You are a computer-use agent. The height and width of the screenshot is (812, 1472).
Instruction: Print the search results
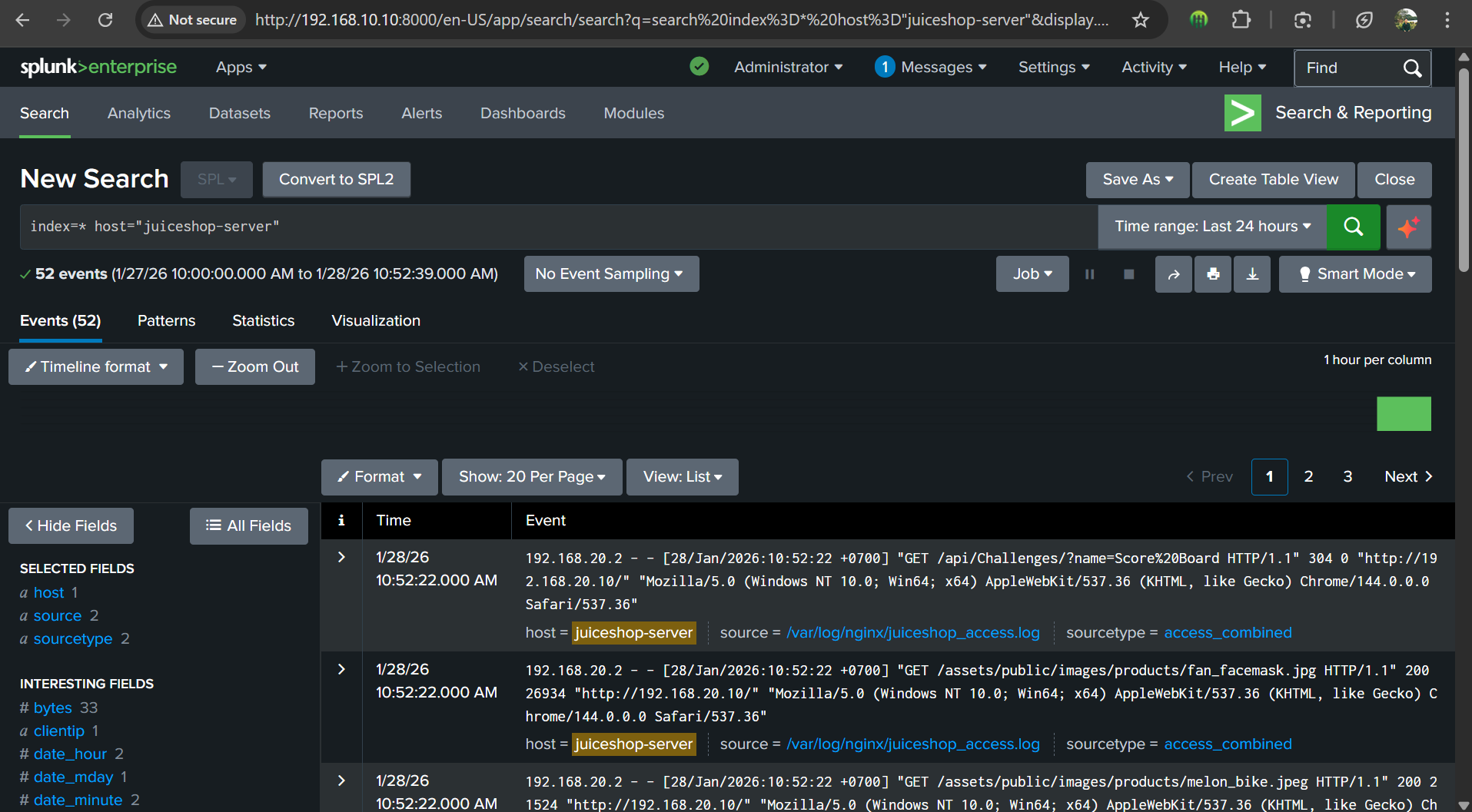click(1213, 274)
